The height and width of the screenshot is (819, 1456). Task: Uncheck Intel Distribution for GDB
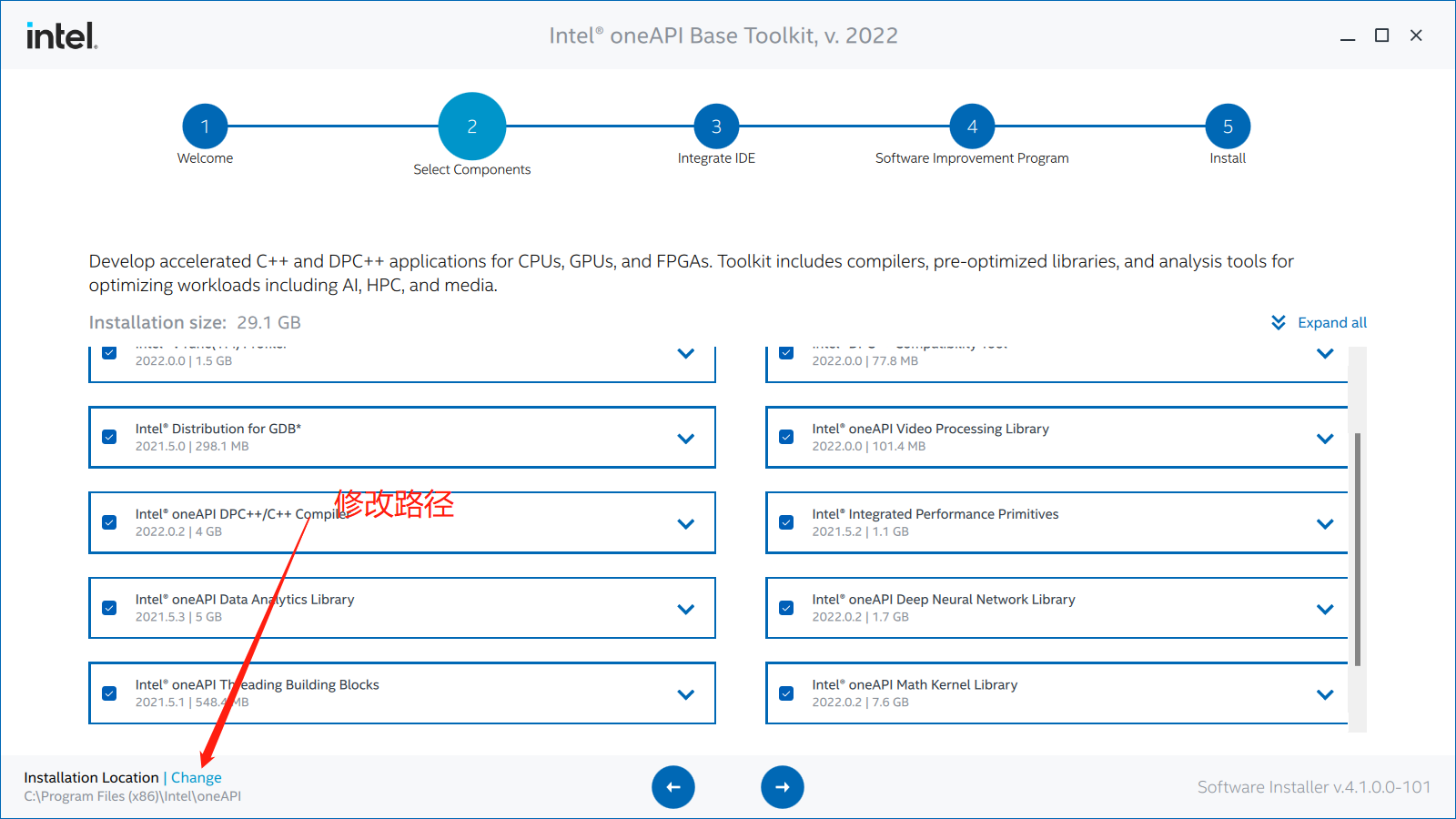pos(108,437)
